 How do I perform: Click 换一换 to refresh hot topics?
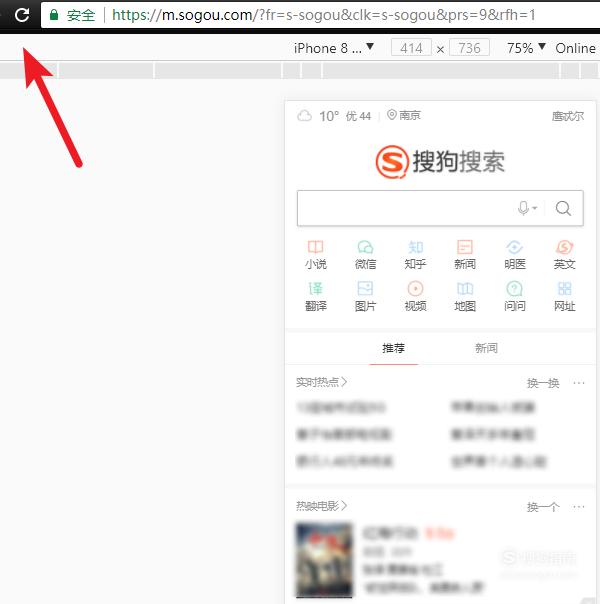(x=543, y=383)
